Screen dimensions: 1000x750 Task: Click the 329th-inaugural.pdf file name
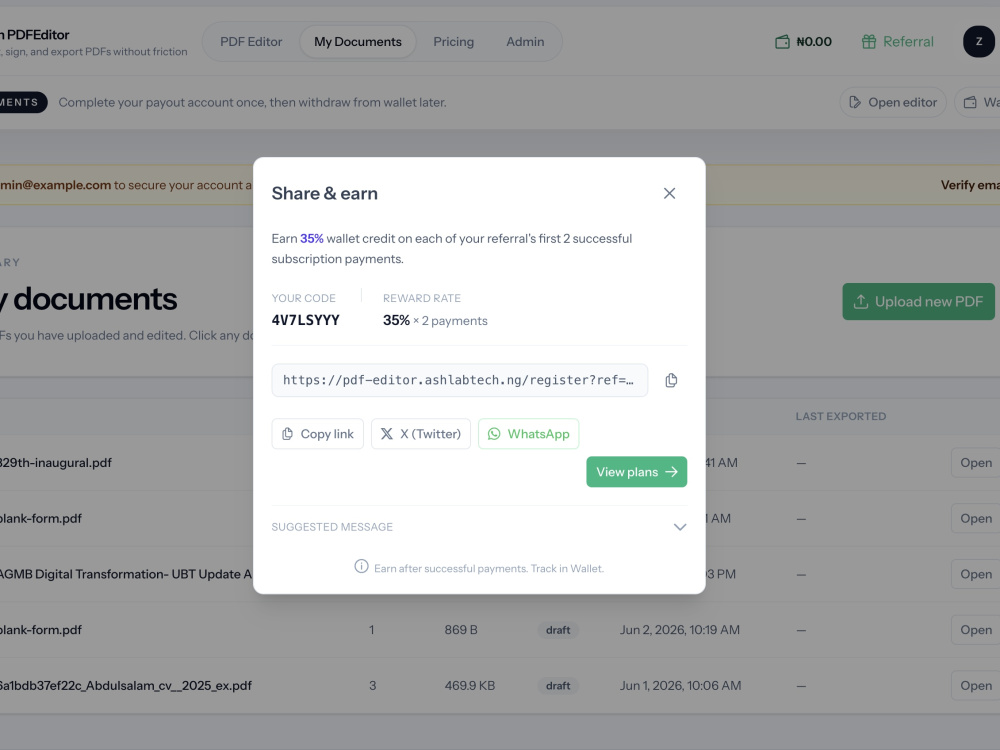tap(55, 463)
